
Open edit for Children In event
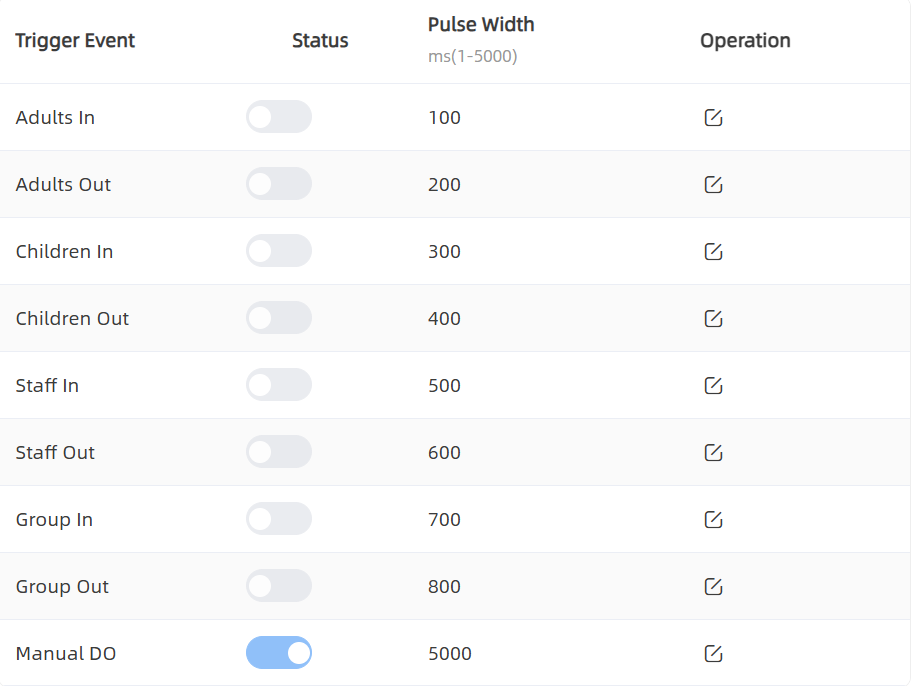[x=713, y=252]
